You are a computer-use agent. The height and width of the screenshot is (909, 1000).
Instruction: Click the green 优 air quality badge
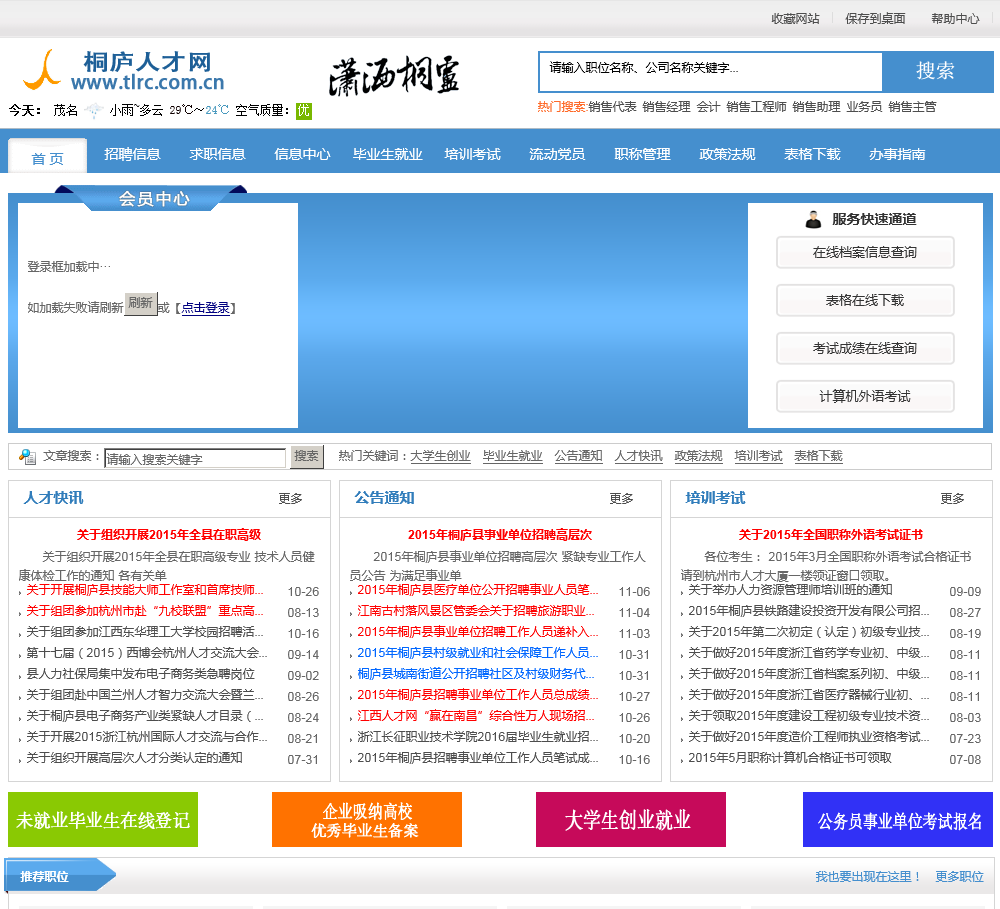pos(303,110)
